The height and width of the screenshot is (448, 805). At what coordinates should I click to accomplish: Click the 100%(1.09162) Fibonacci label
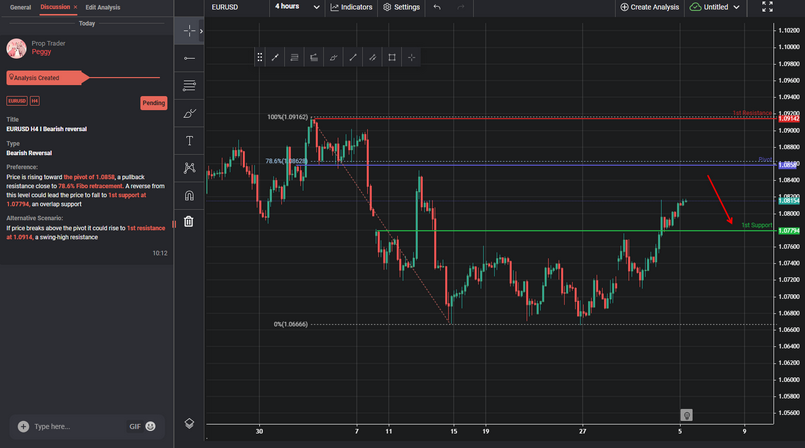288,117
